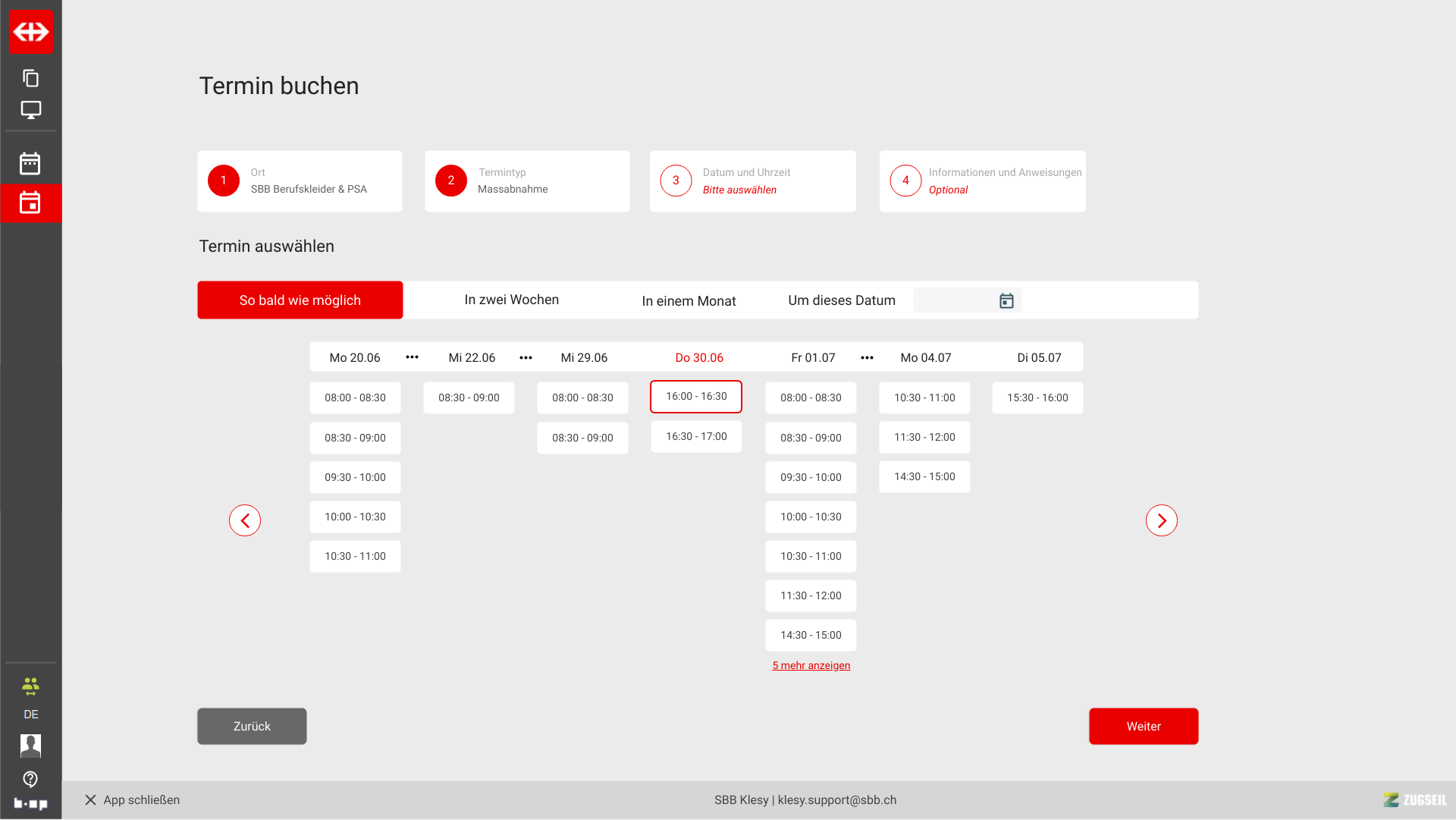Expand dots after Mo 20.06

412,357
